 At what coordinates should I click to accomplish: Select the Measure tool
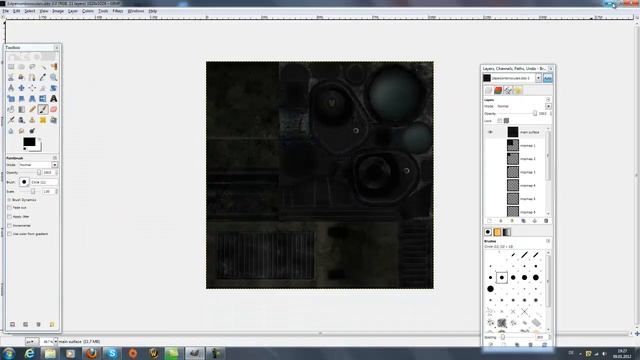click(11, 88)
